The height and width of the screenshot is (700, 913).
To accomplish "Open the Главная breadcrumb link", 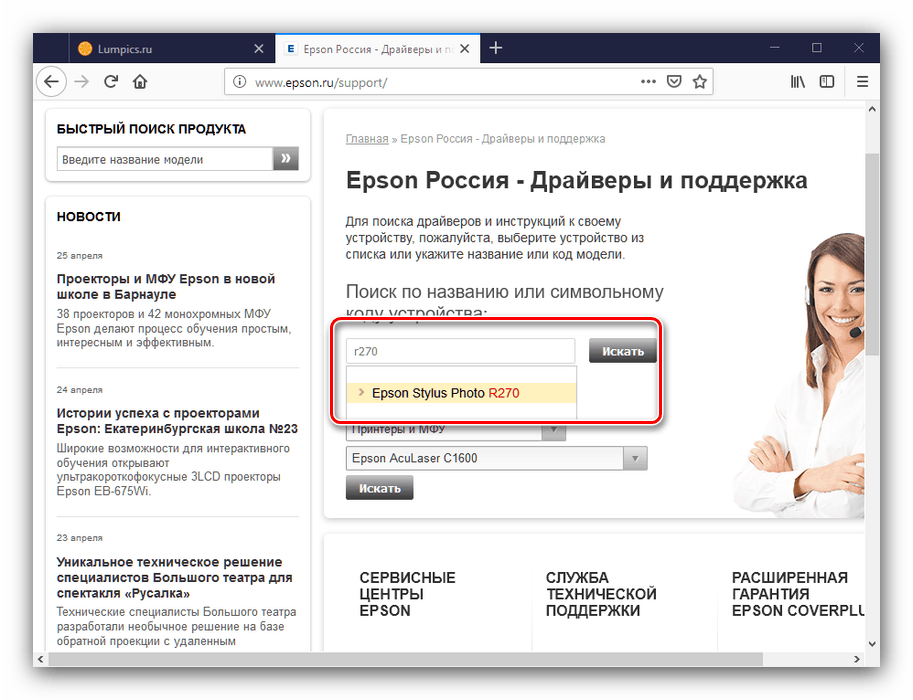I will pos(366,138).
